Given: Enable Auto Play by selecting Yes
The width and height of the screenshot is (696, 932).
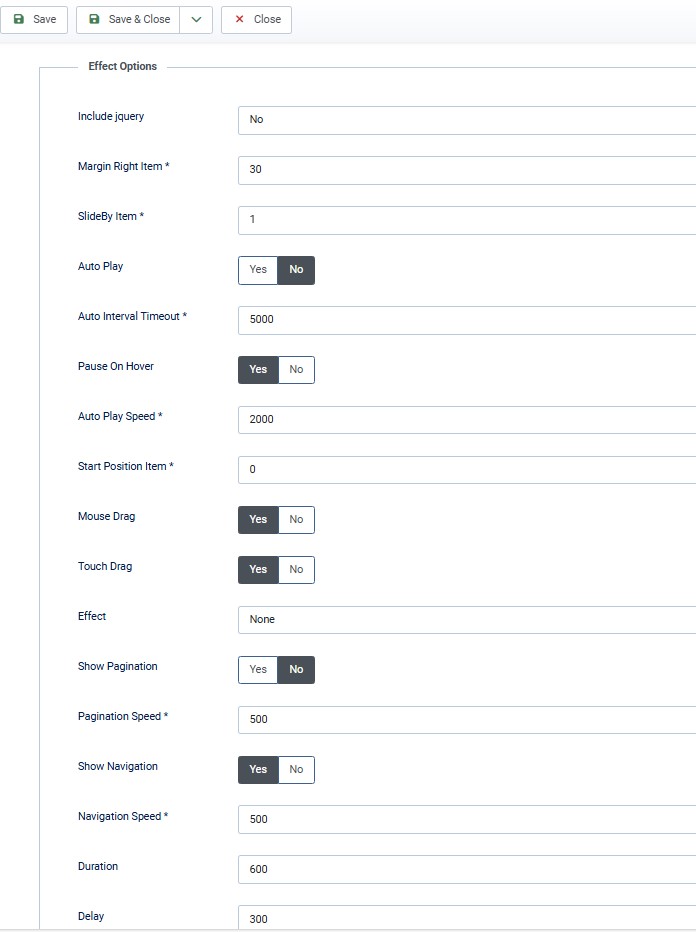Looking at the screenshot, I should (258, 270).
